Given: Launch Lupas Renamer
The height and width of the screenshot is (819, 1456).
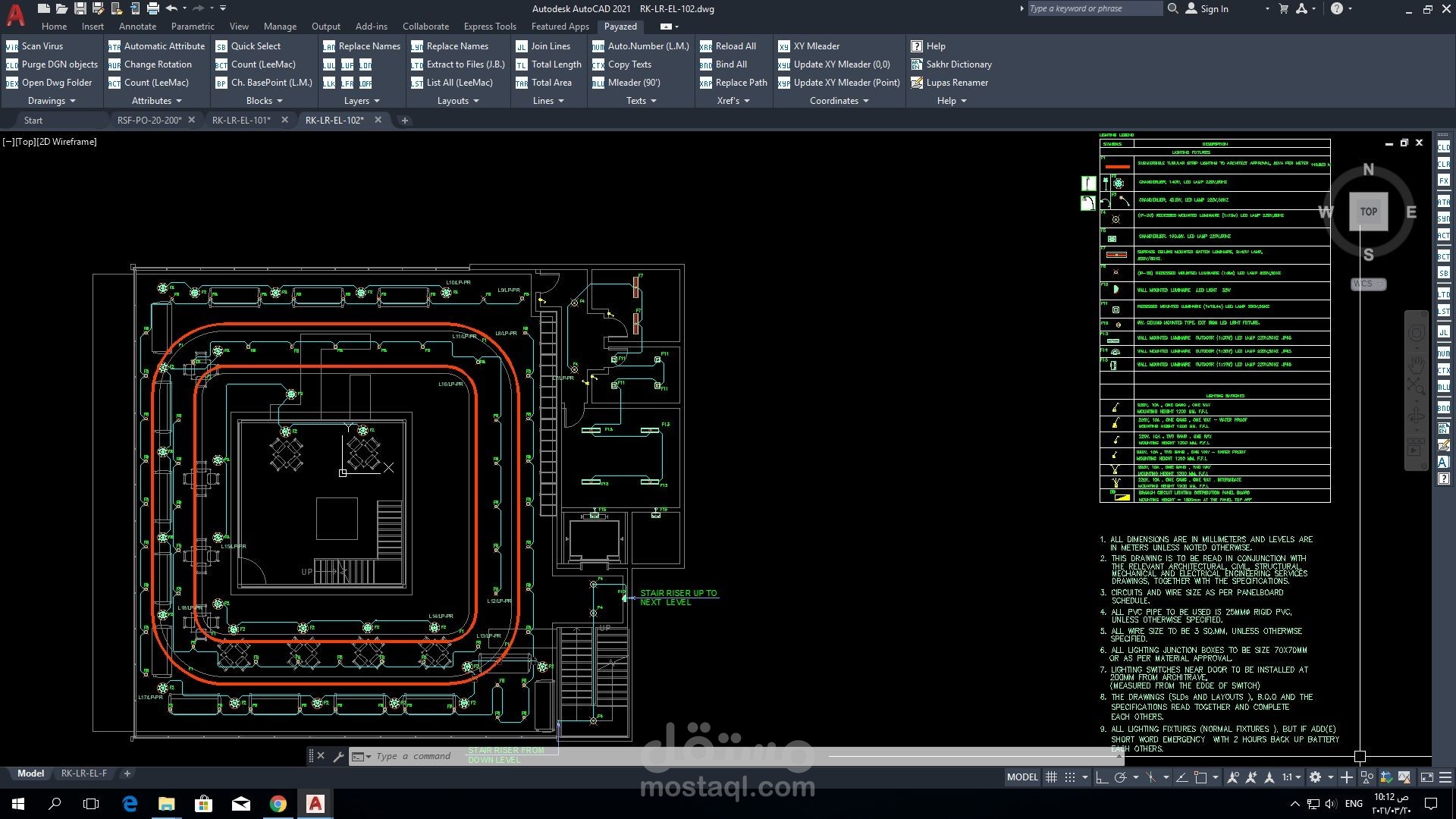Looking at the screenshot, I should pyautogui.click(x=949, y=83).
